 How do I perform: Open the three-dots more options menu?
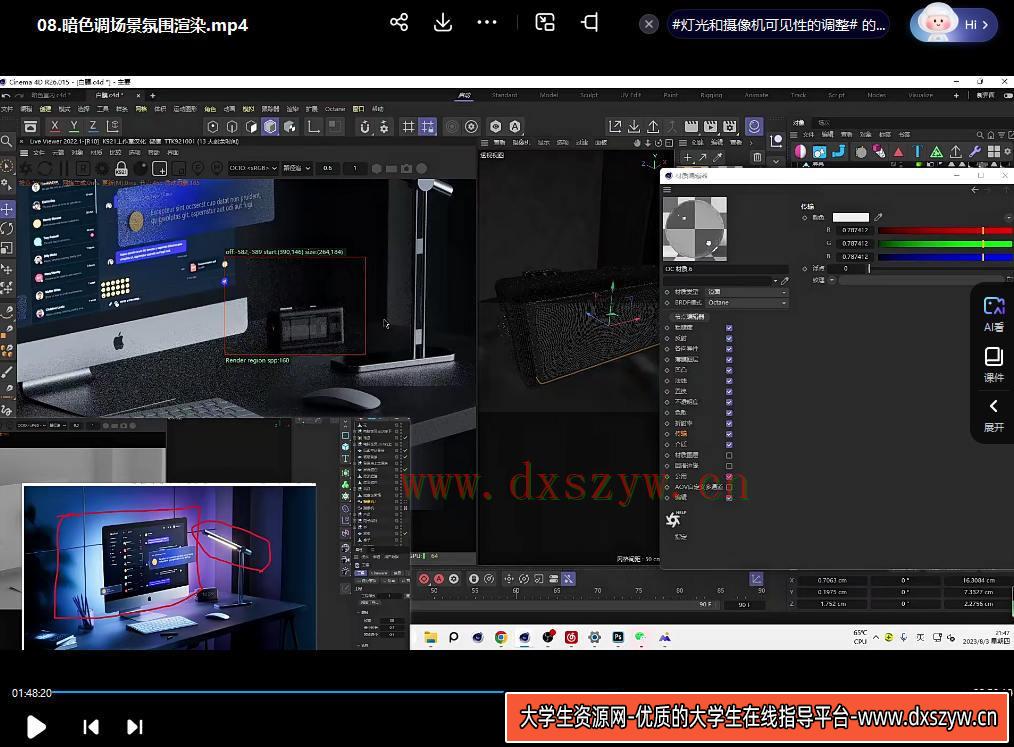[487, 23]
